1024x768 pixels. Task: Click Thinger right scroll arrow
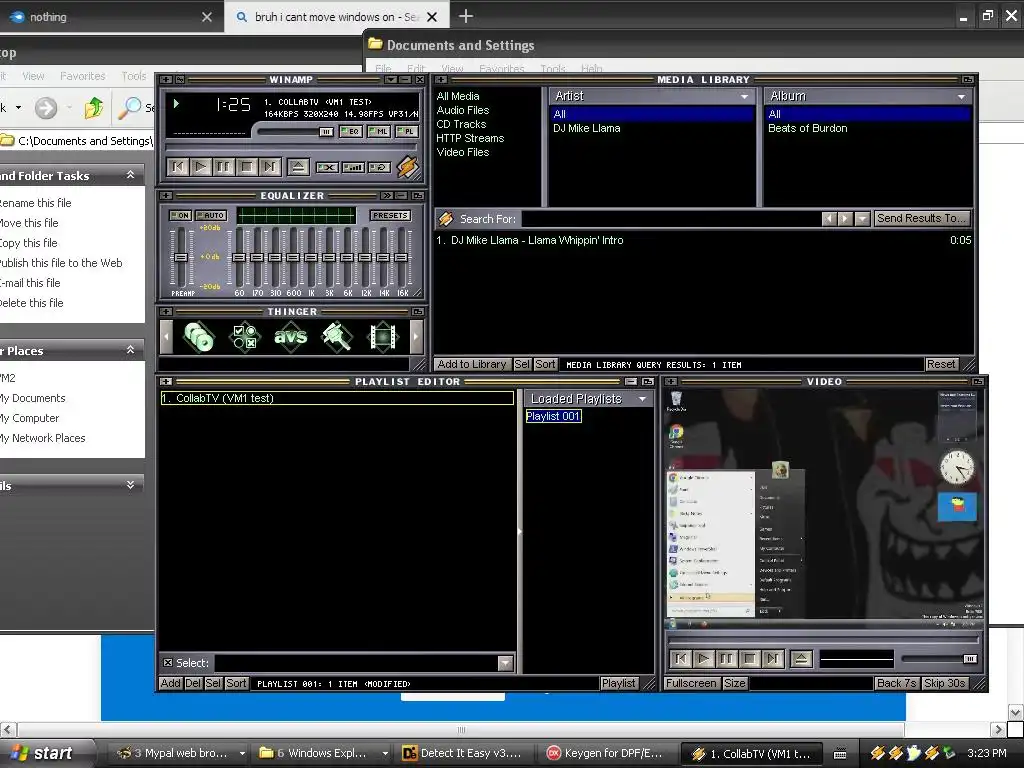[x=416, y=337]
